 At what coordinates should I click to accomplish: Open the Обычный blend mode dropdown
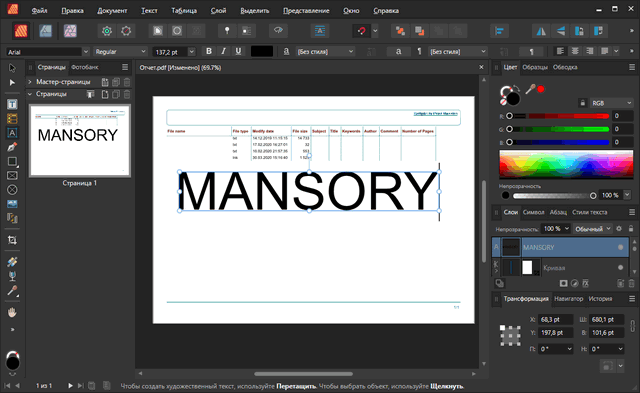pyautogui.click(x=593, y=229)
